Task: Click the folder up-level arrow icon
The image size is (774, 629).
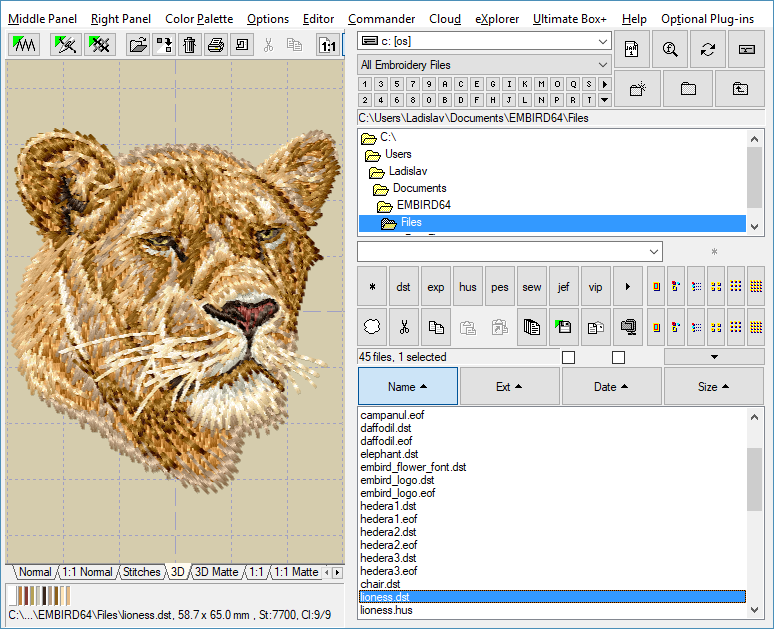Action: [x=740, y=89]
